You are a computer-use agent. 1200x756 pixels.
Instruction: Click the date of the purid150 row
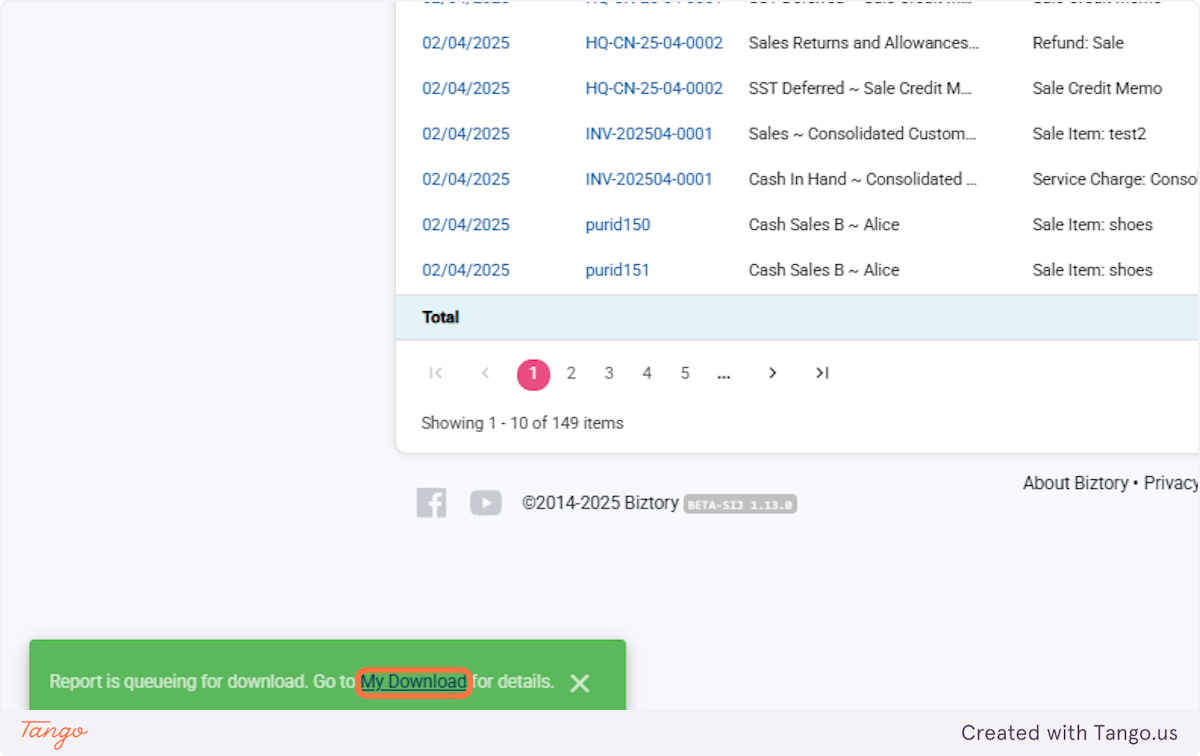[x=466, y=225]
